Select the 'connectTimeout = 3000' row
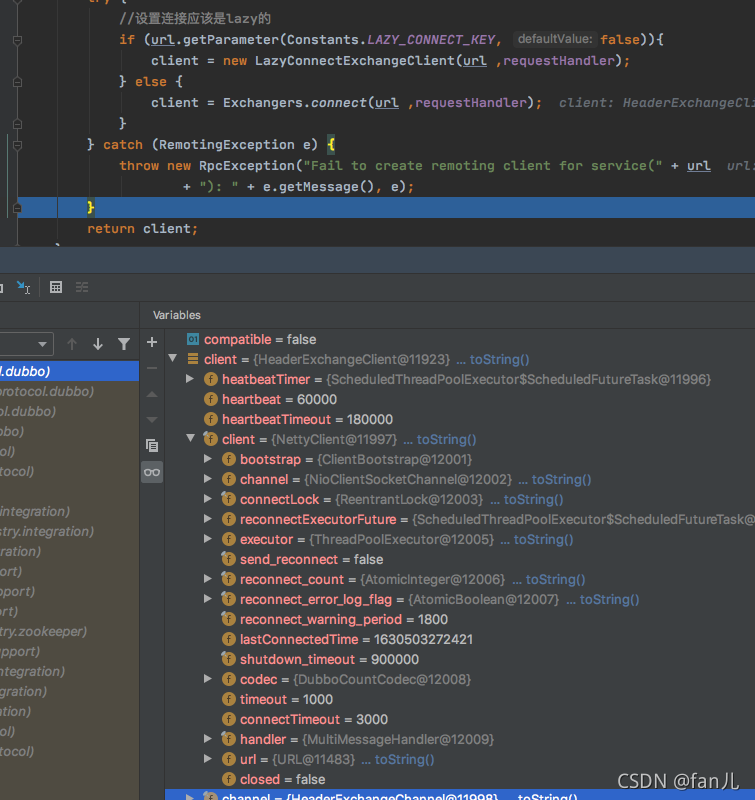The height and width of the screenshot is (800, 755). tap(460, 719)
